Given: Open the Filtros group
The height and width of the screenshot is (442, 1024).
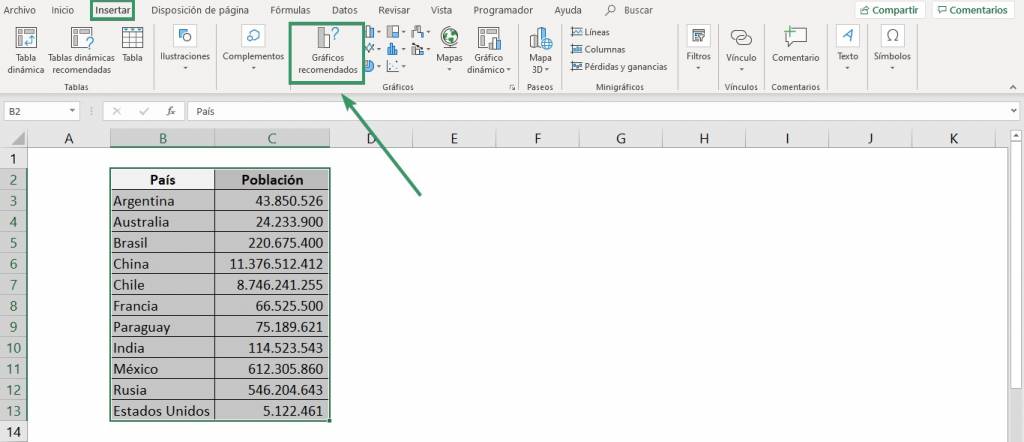Looking at the screenshot, I should [x=698, y=49].
